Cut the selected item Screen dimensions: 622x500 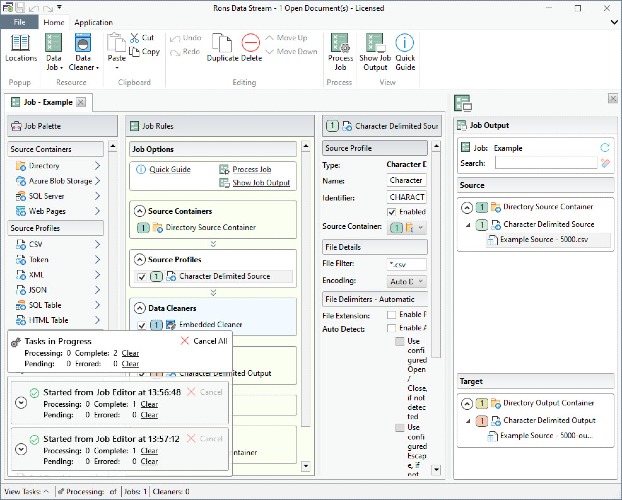pos(142,38)
